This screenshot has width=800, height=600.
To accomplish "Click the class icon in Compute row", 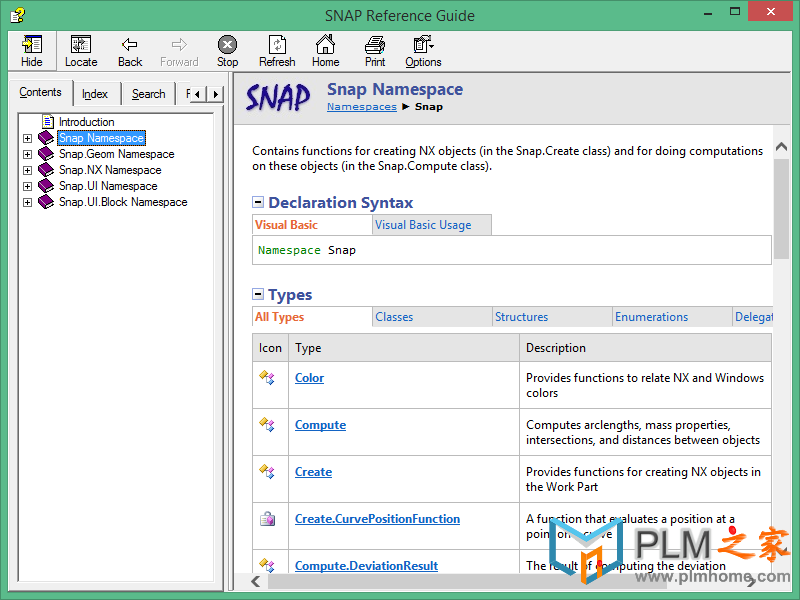I will pos(267,424).
